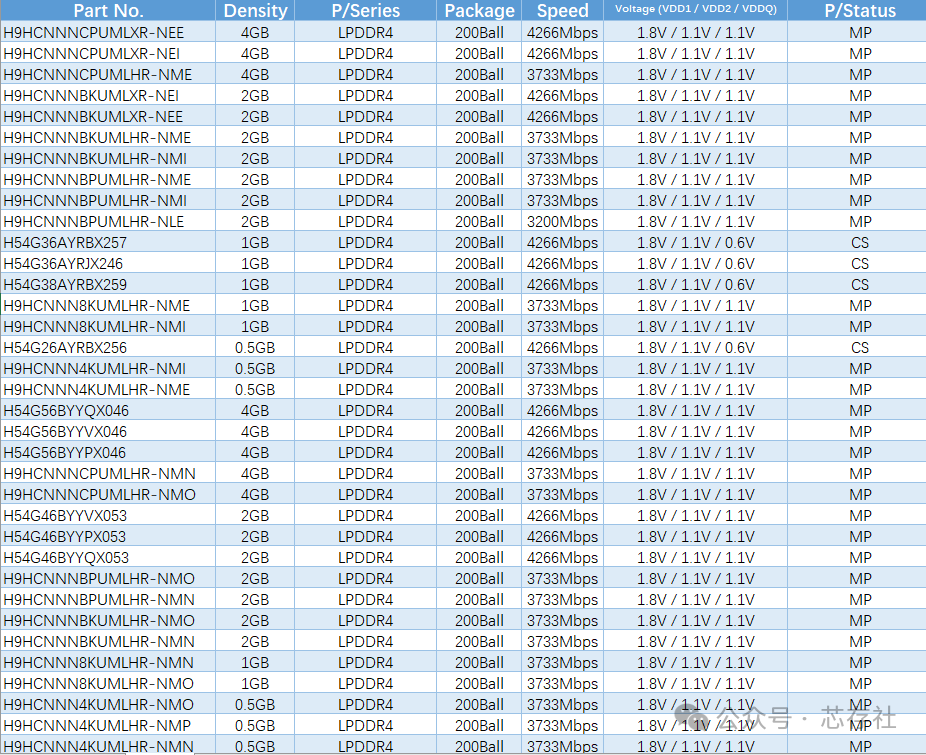
Task: Click cell H9HCNNN4KUMLHR-NME
Action: coord(108,389)
